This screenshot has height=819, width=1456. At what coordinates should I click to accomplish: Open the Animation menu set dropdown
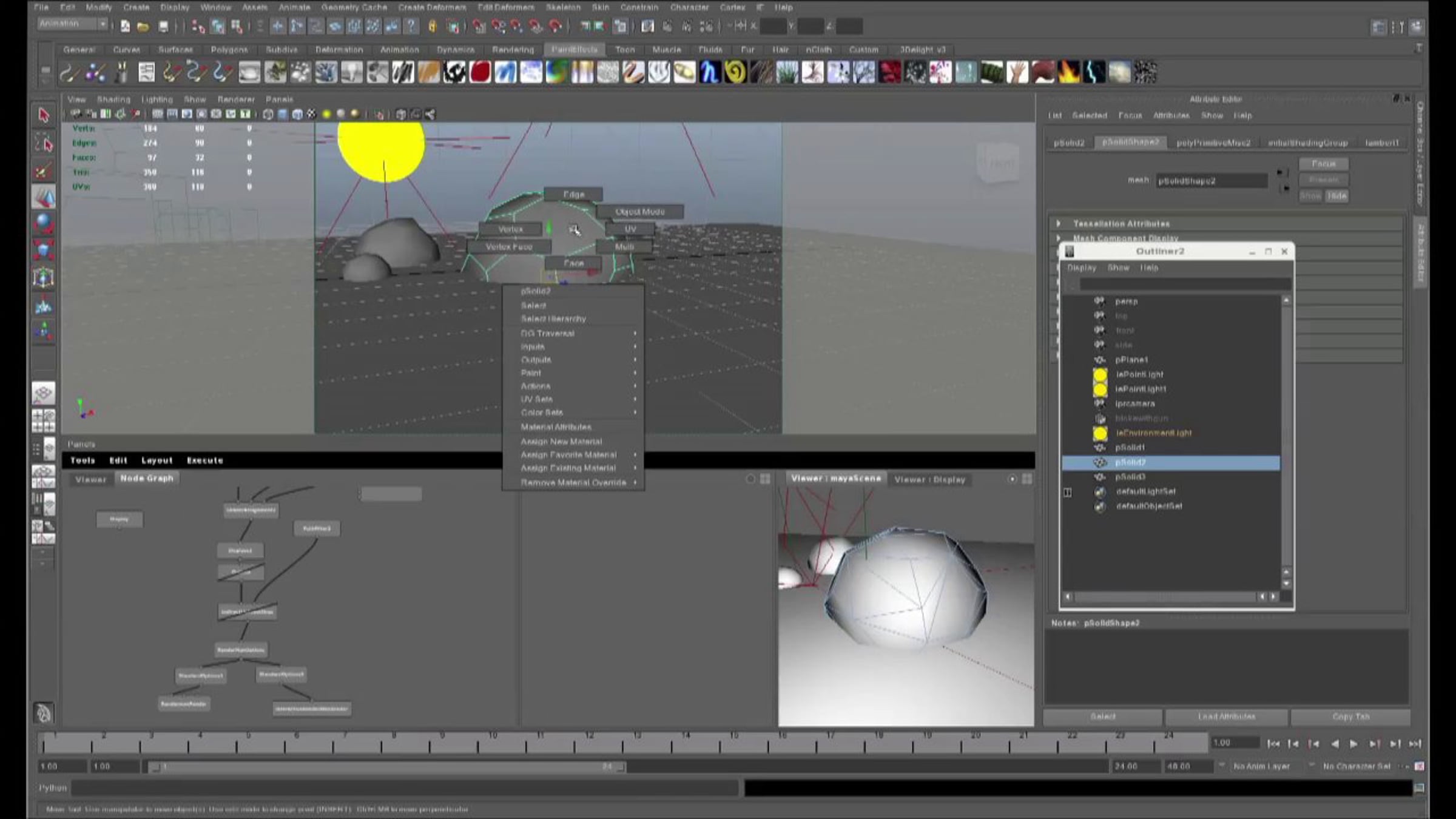pos(73,24)
